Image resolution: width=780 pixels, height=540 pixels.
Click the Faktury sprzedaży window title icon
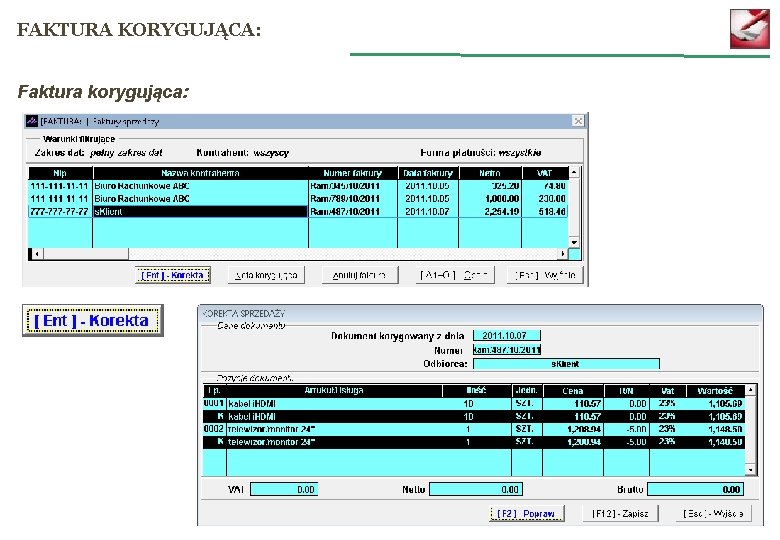tap(32, 121)
